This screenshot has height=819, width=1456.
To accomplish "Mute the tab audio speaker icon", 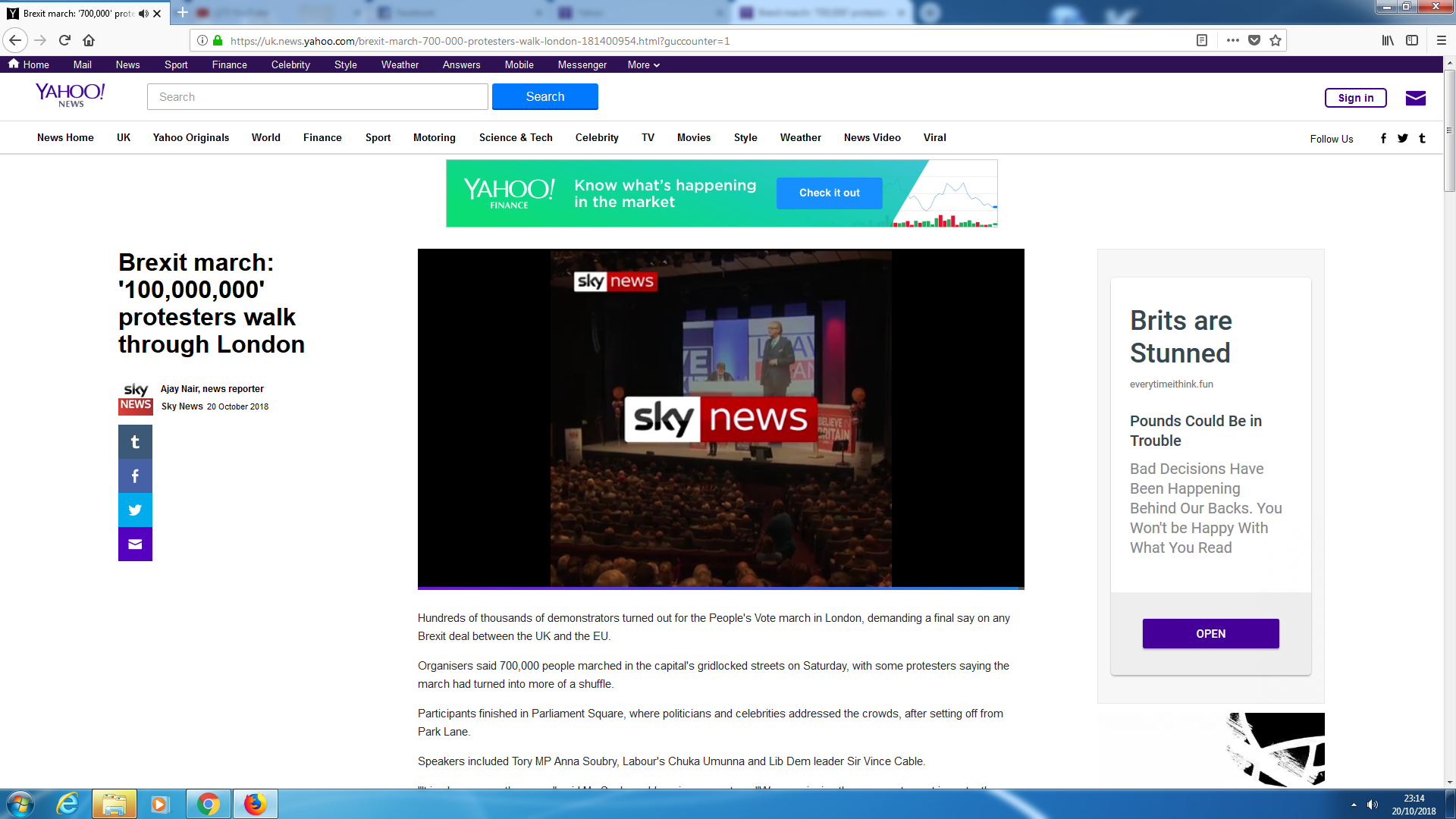I will [143, 14].
